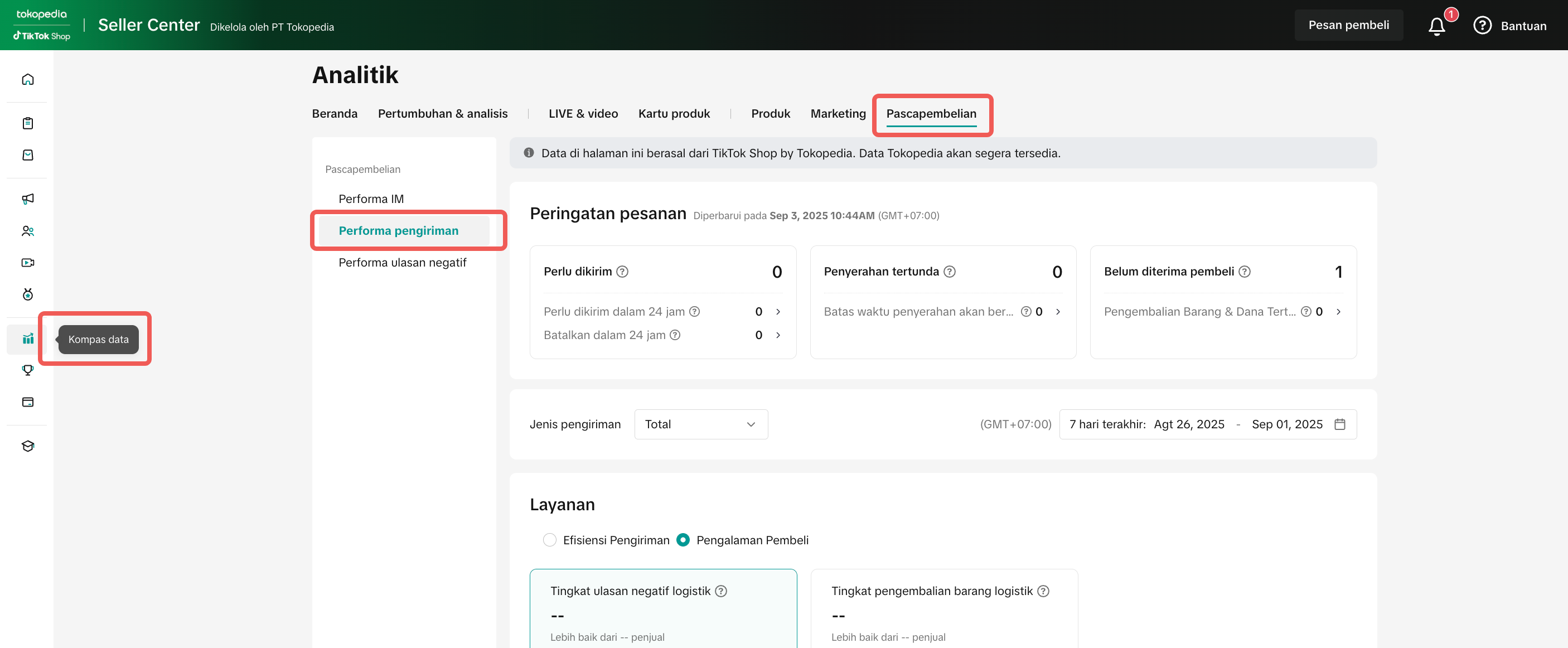Screen dimensions: 1568x648
Task: Open the Pertumbuhan & analisis tab
Action: (443, 113)
